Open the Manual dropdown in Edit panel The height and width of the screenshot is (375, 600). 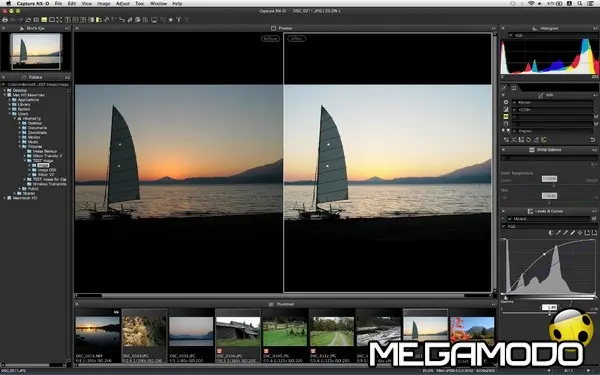tap(553, 102)
